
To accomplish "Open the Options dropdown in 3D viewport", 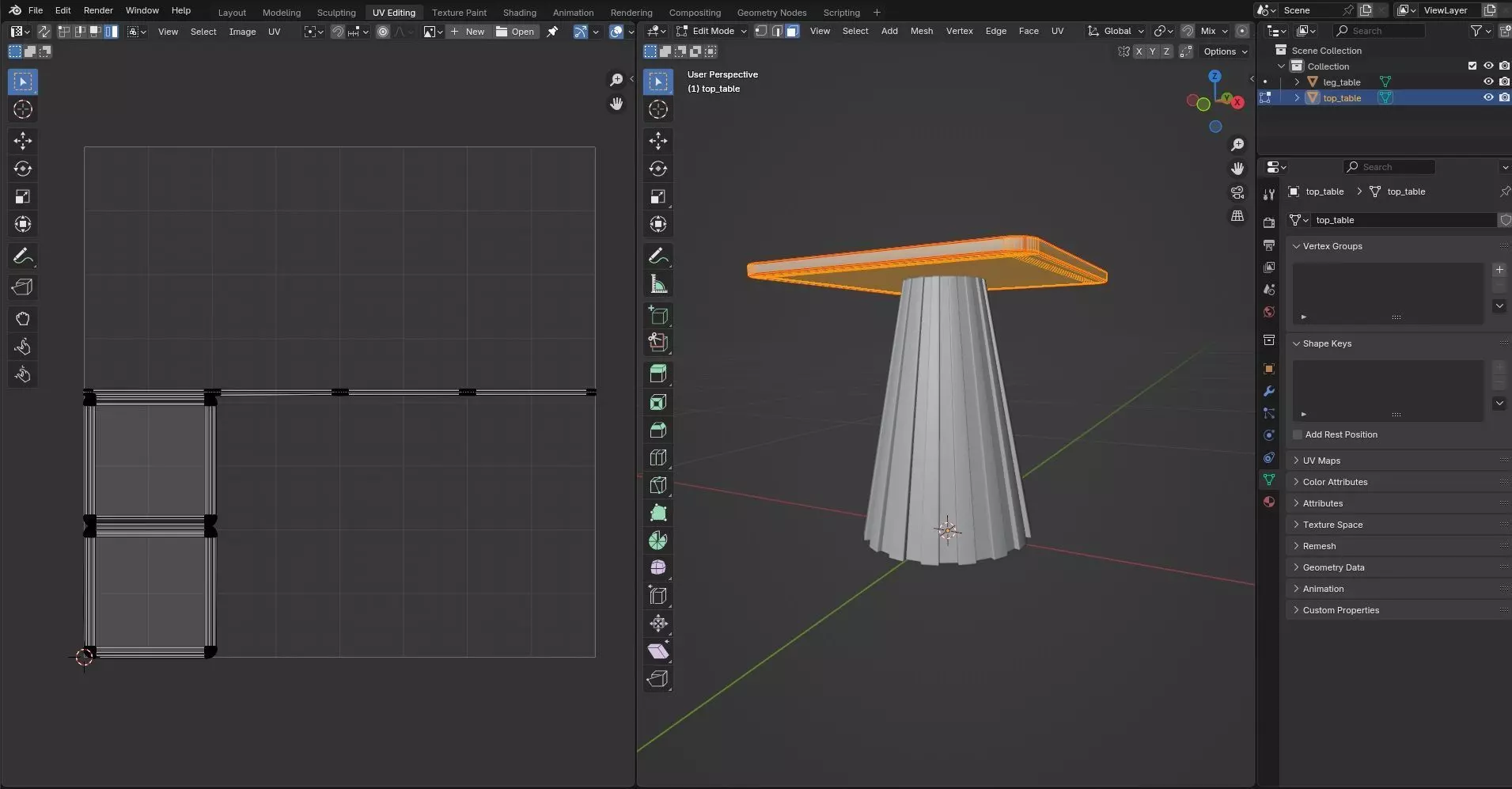I will (1226, 51).
